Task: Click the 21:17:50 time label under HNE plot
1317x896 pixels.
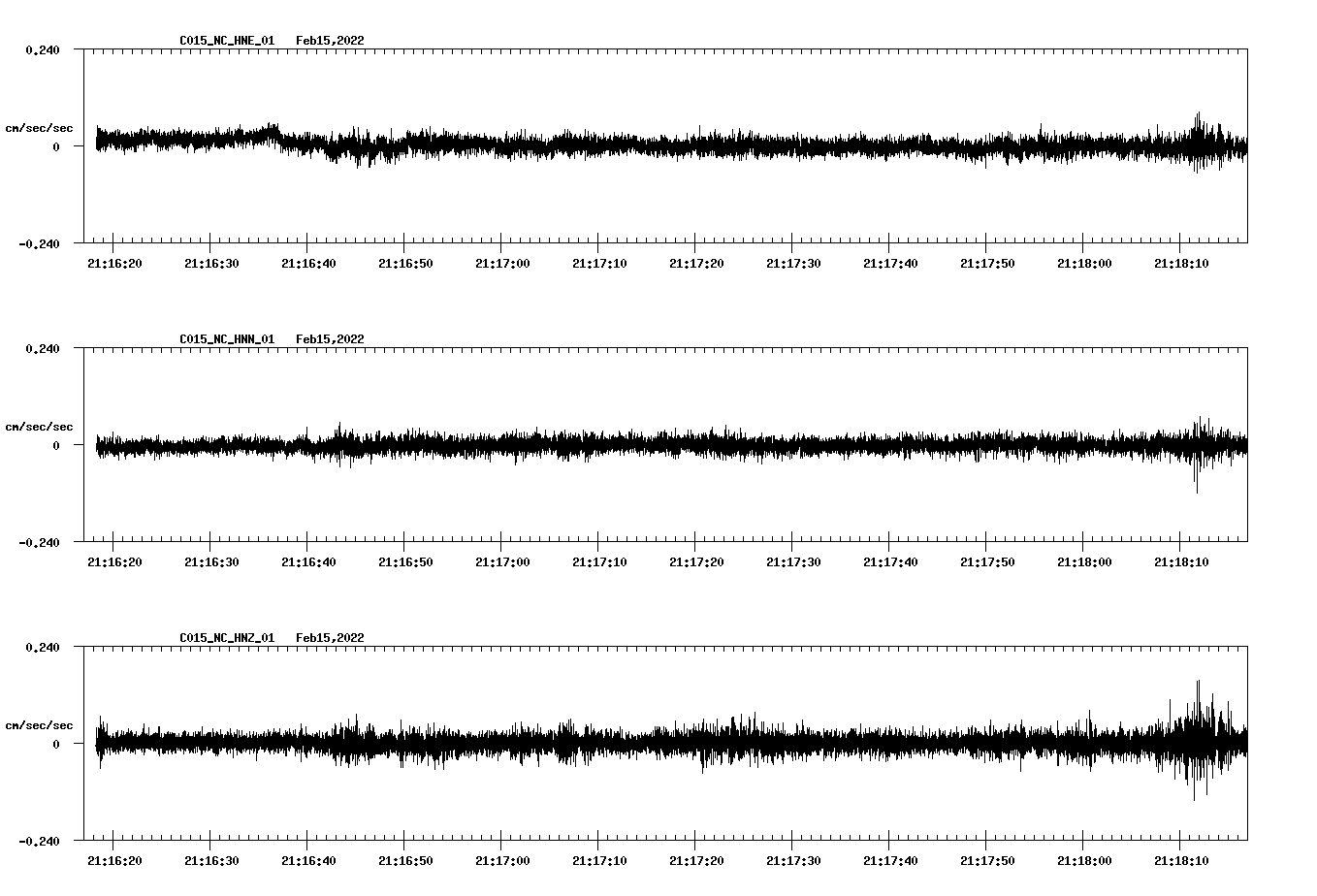Action: tap(987, 264)
